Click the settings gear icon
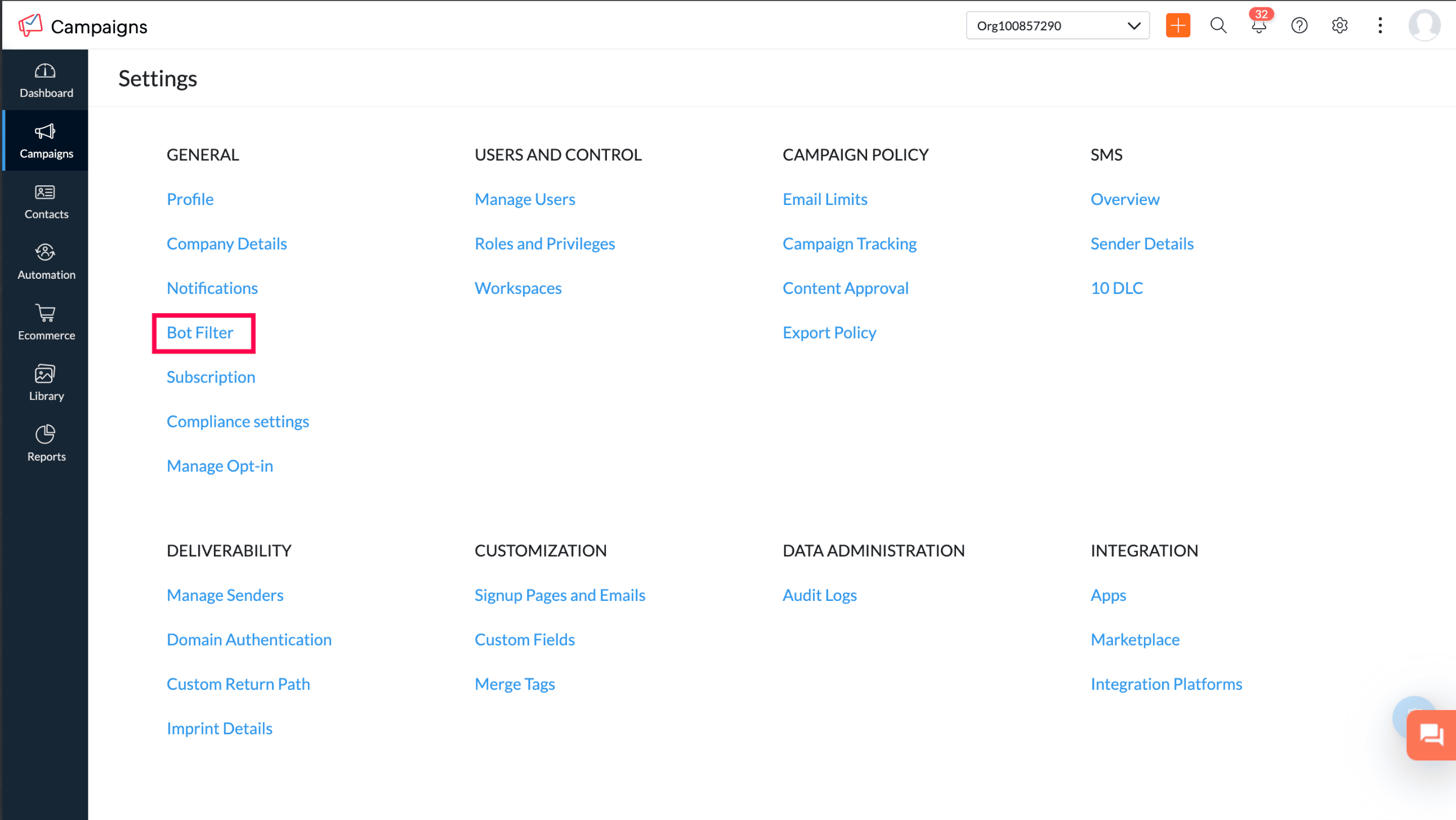The width and height of the screenshot is (1456, 820). (x=1339, y=25)
